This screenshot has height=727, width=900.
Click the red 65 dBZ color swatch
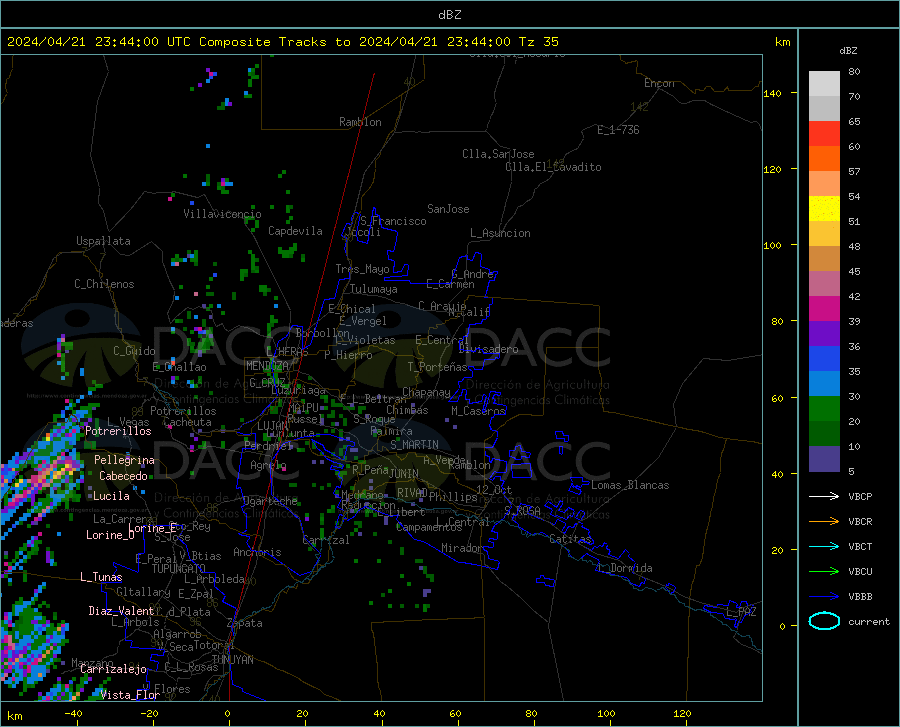(824, 134)
